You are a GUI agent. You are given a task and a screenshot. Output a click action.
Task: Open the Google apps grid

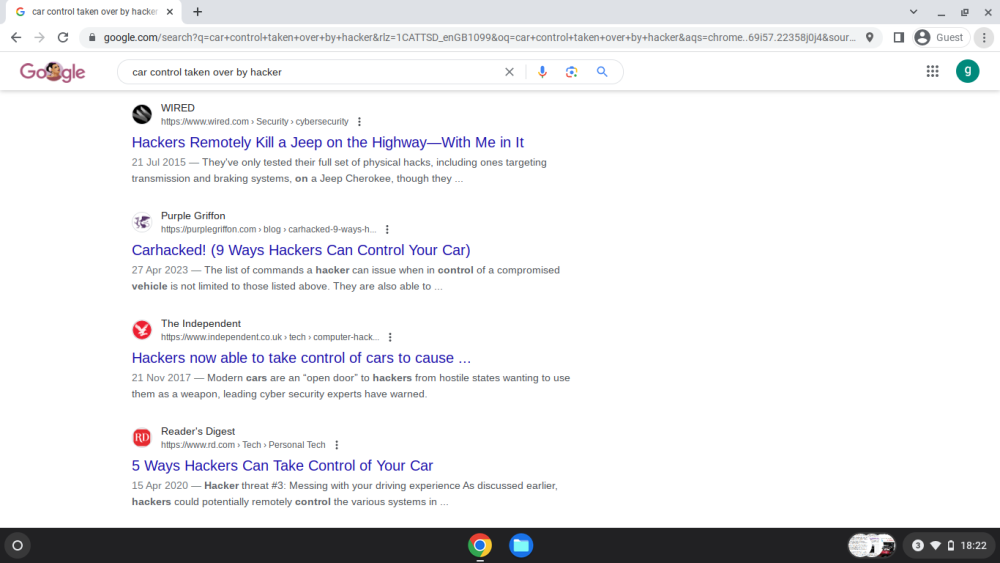[x=932, y=71]
